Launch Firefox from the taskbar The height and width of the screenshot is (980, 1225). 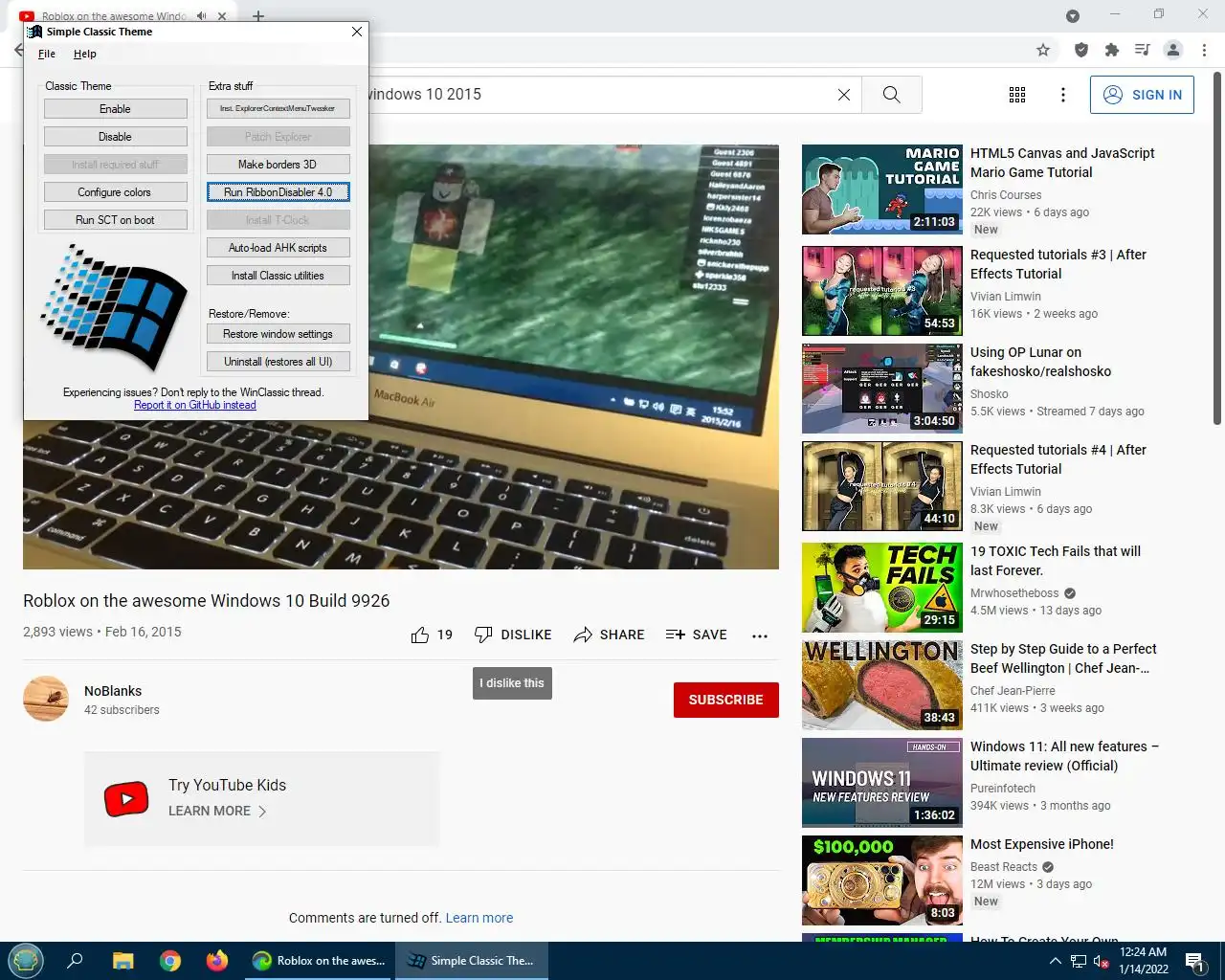tap(217, 961)
